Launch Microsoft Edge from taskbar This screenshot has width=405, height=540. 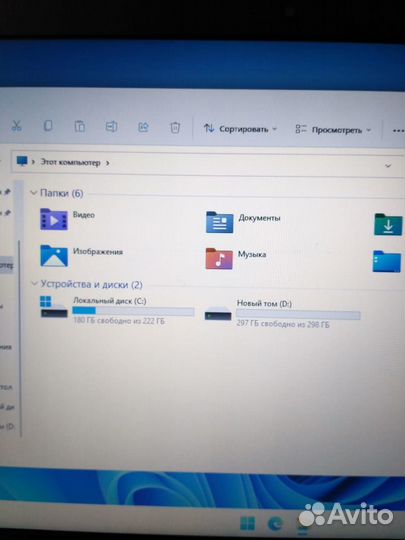(276, 524)
